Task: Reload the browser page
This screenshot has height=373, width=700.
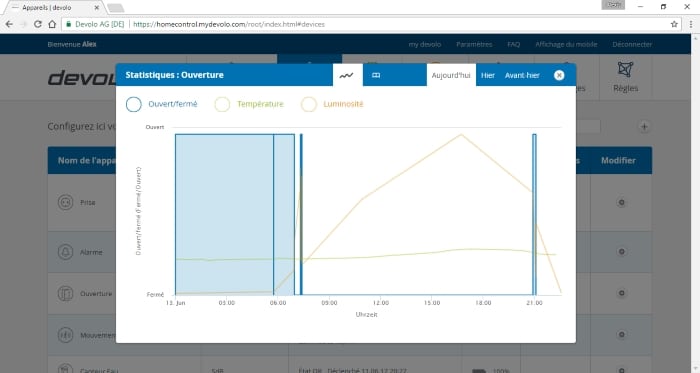Action: click(38, 24)
